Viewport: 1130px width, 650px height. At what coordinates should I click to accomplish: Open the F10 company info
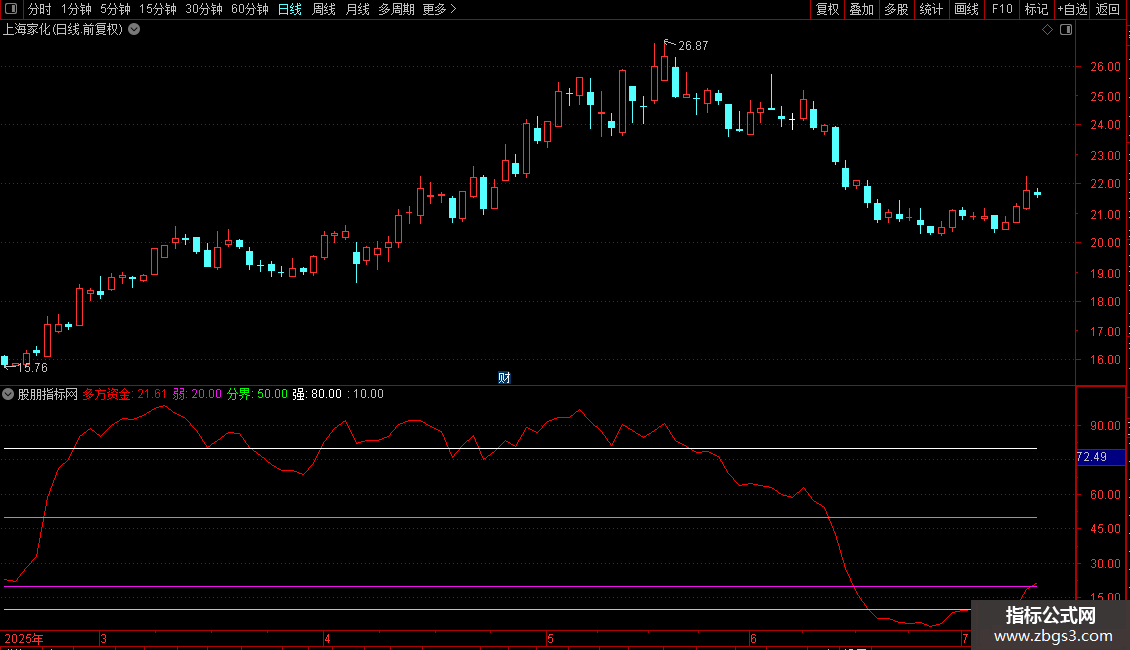[1002, 9]
